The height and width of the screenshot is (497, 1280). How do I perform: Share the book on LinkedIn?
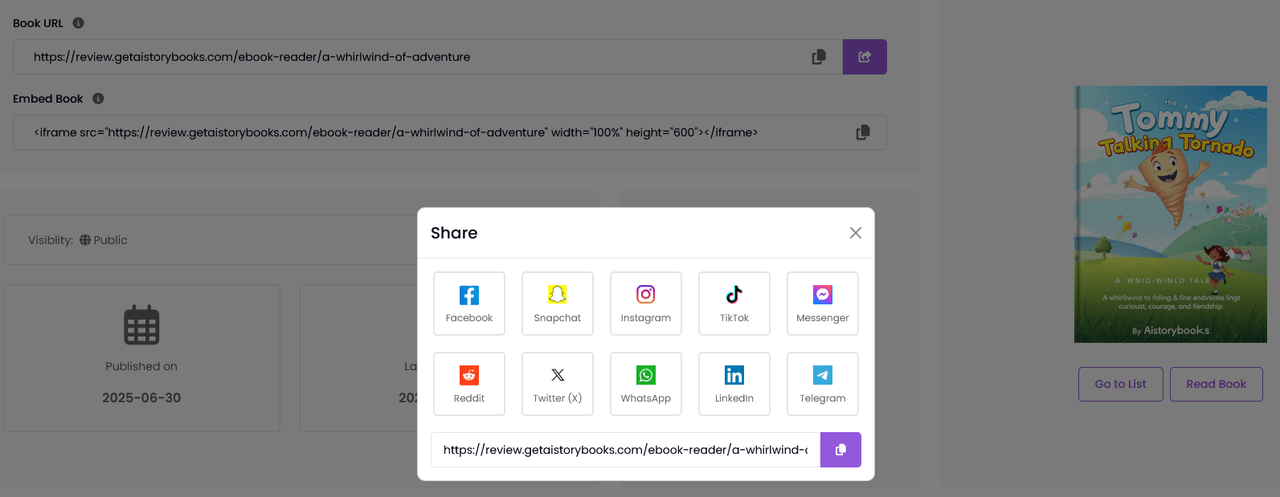point(734,384)
